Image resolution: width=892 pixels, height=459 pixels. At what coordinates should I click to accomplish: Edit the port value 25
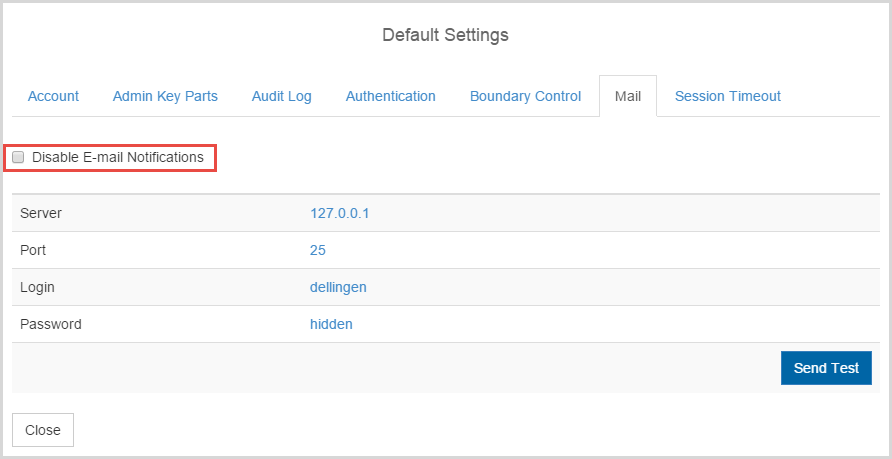pyautogui.click(x=317, y=250)
